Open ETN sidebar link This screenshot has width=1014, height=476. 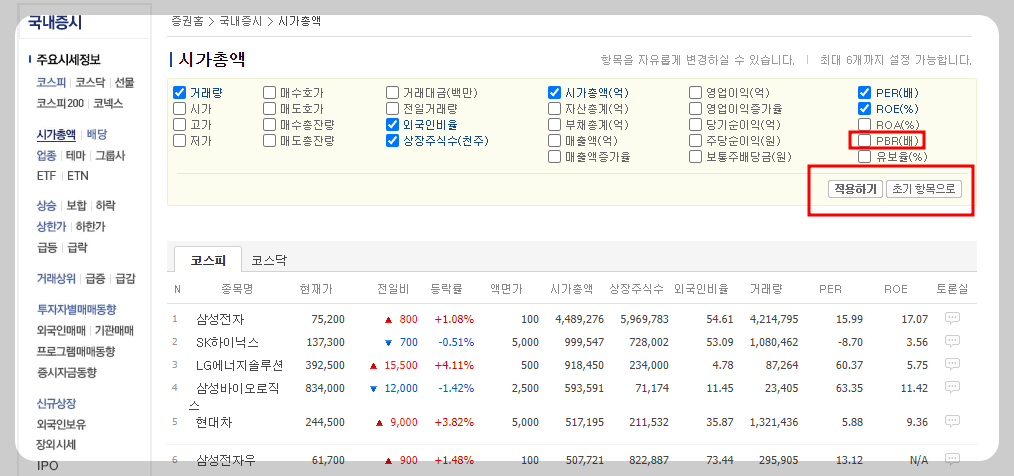tap(78, 176)
